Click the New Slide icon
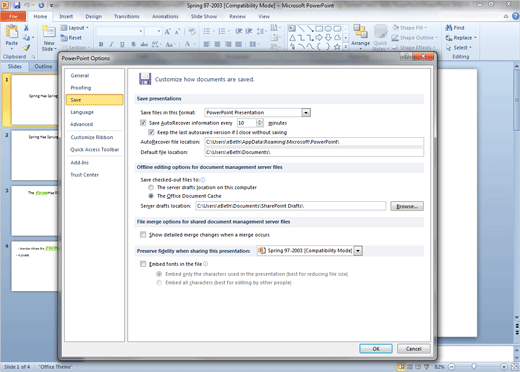The height and width of the screenshot is (372, 520). tap(49, 32)
